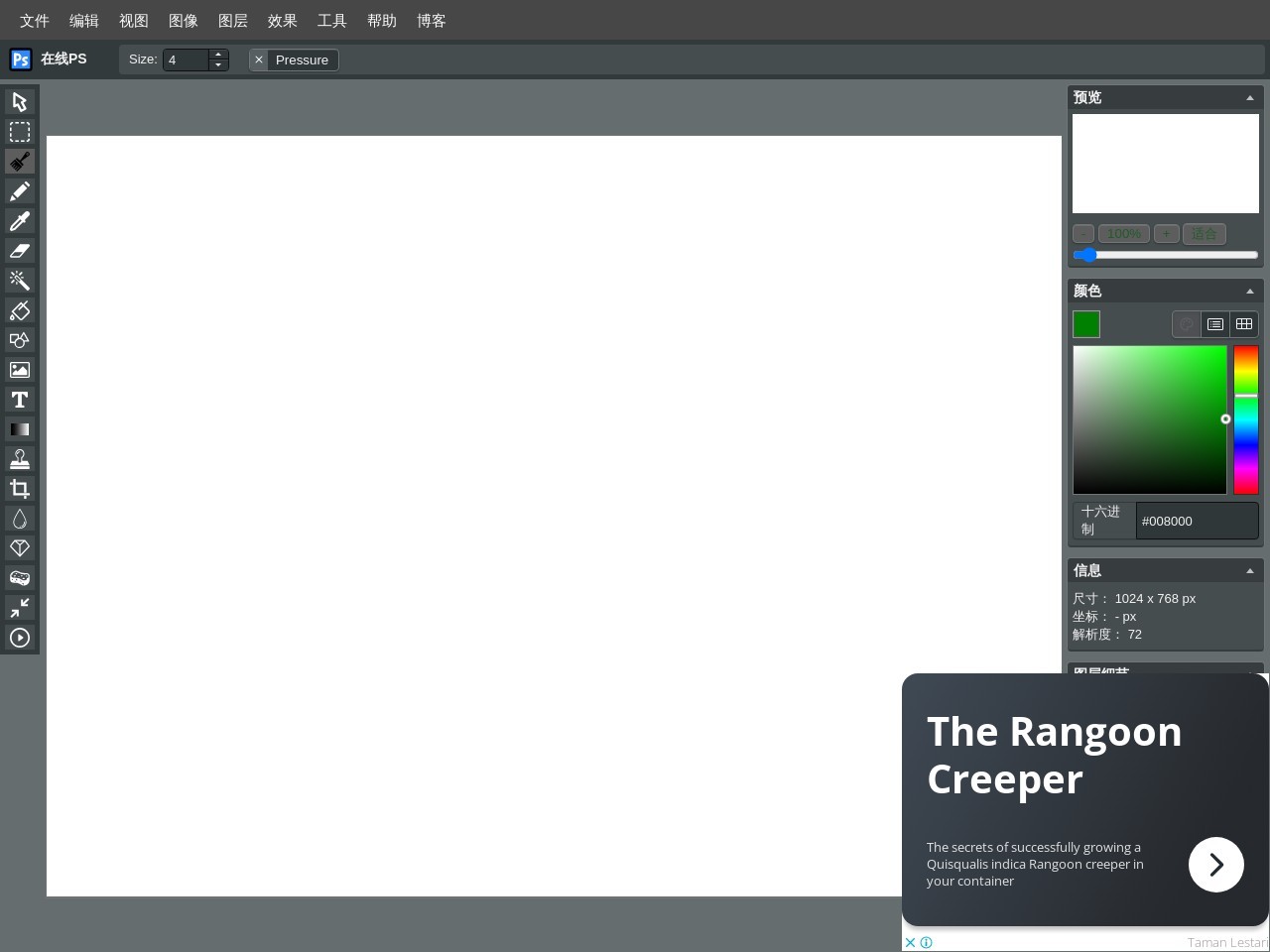Screen dimensions: 1270x952
Task: Select the arrow Select tool
Action: pyautogui.click(x=20, y=102)
